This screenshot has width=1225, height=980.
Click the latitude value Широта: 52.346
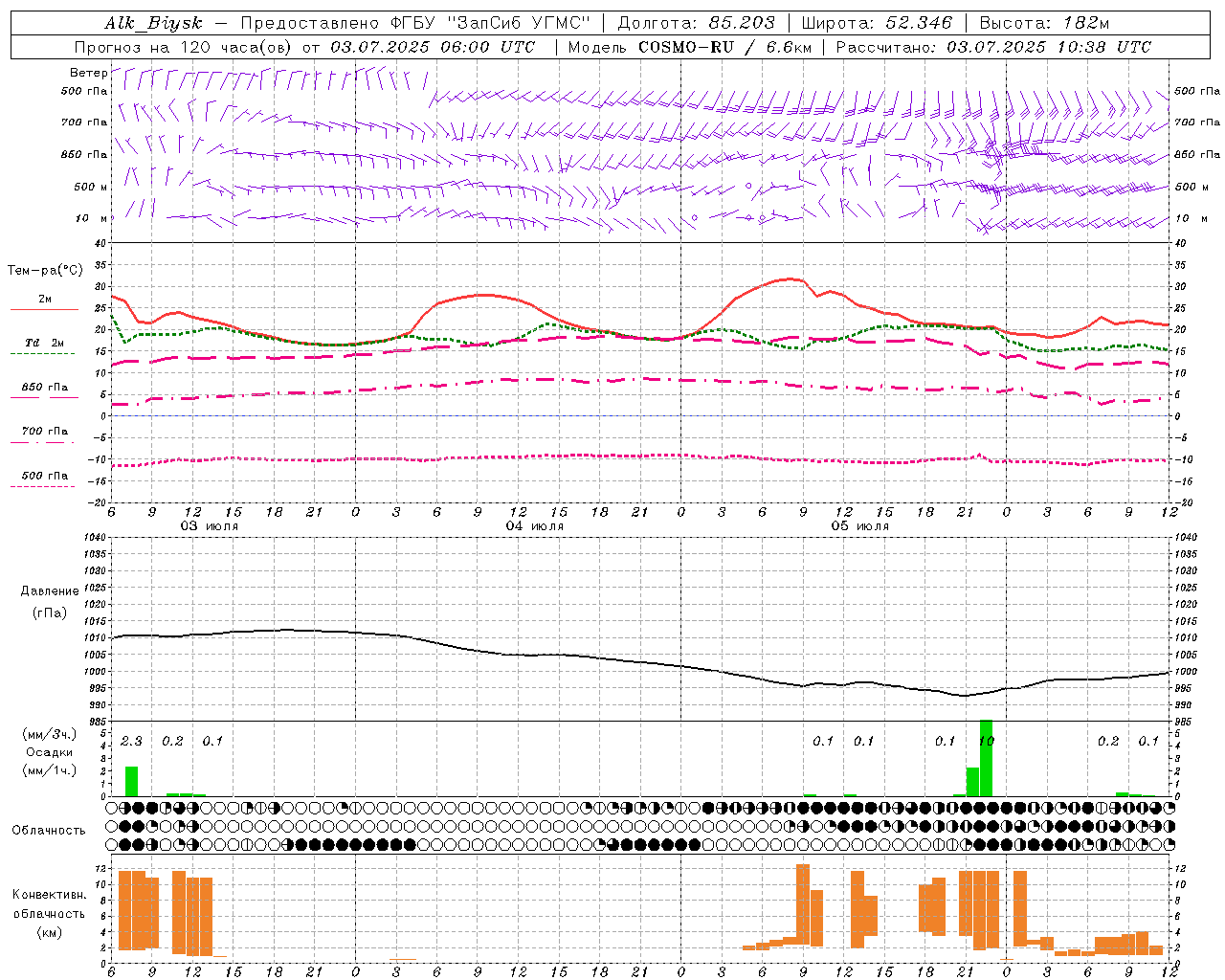pyautogui.click(x=877, y=23)
